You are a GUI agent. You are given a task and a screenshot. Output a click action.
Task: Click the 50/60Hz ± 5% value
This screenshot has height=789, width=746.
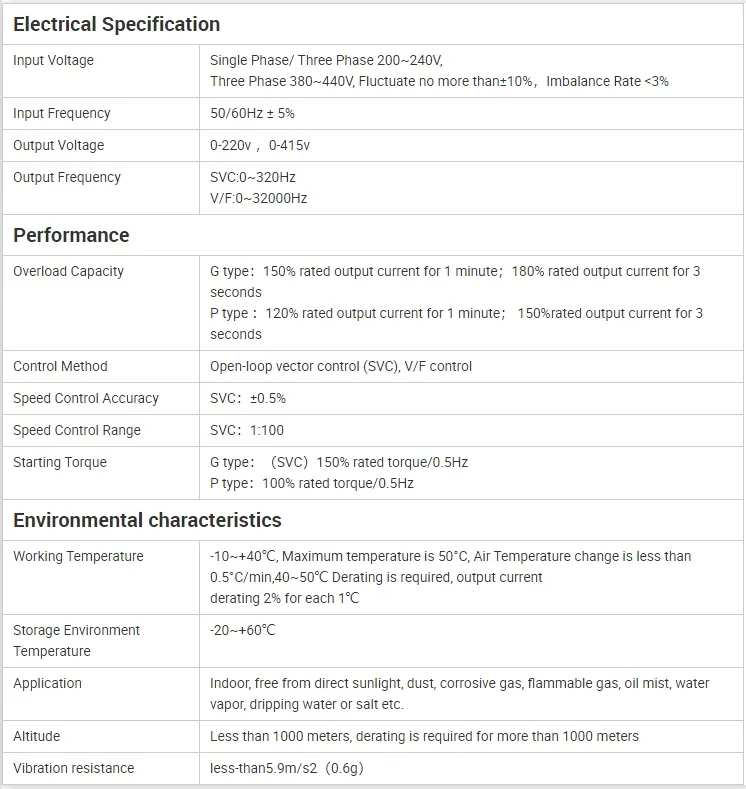pyautogui.click(x=252, y=113)
